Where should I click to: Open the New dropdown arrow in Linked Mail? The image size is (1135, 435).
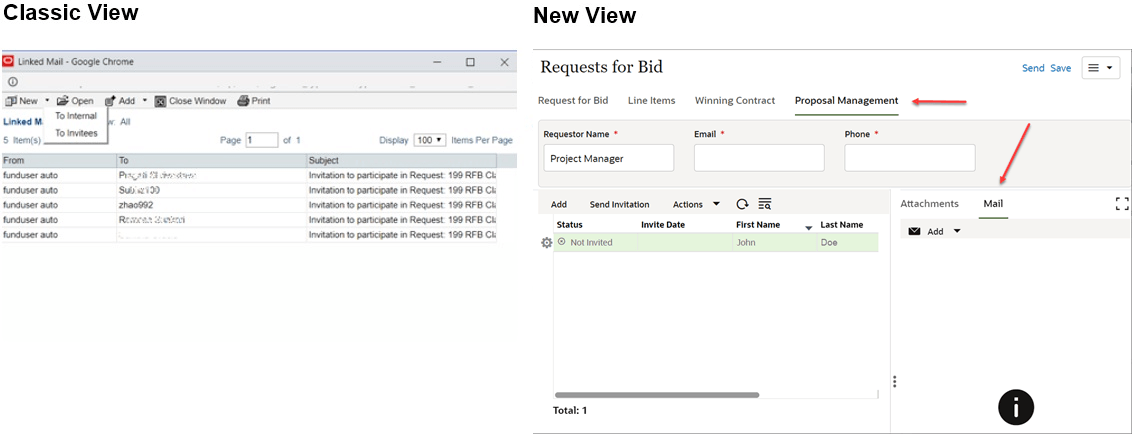[46, 101]
